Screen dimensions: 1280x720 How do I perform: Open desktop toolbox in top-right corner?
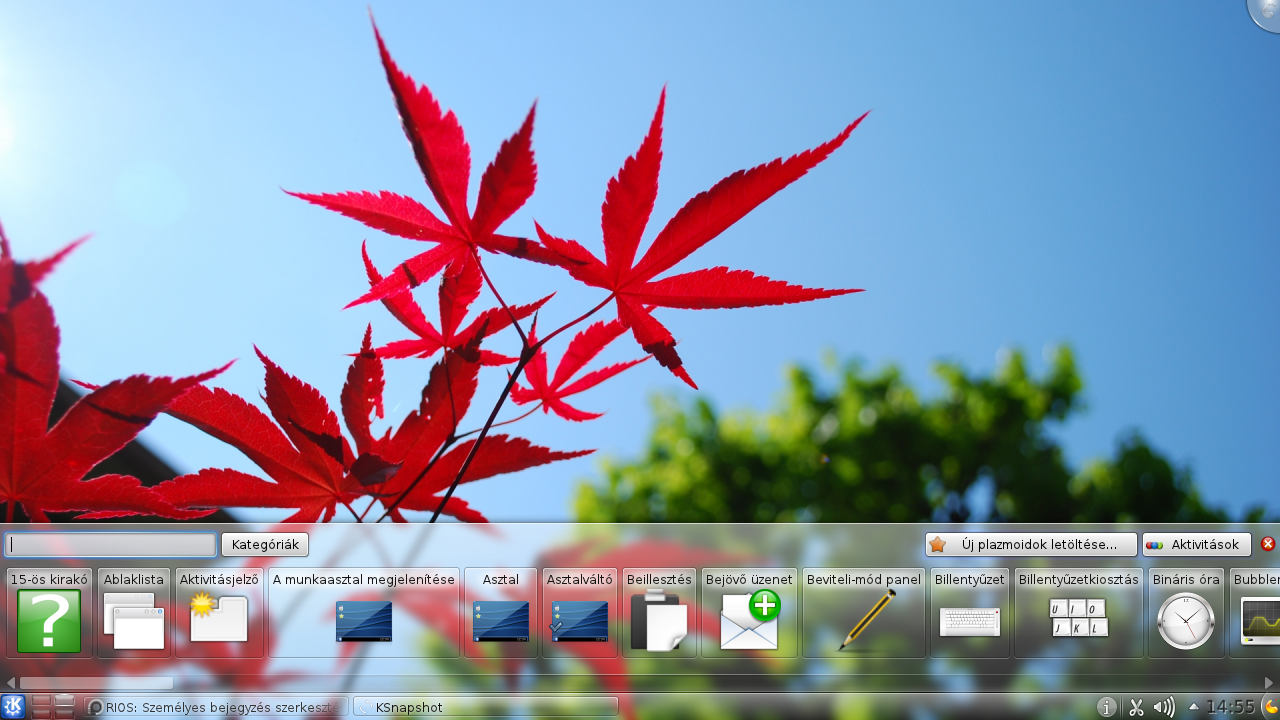pyautogui.click(x=1266, y=12)
